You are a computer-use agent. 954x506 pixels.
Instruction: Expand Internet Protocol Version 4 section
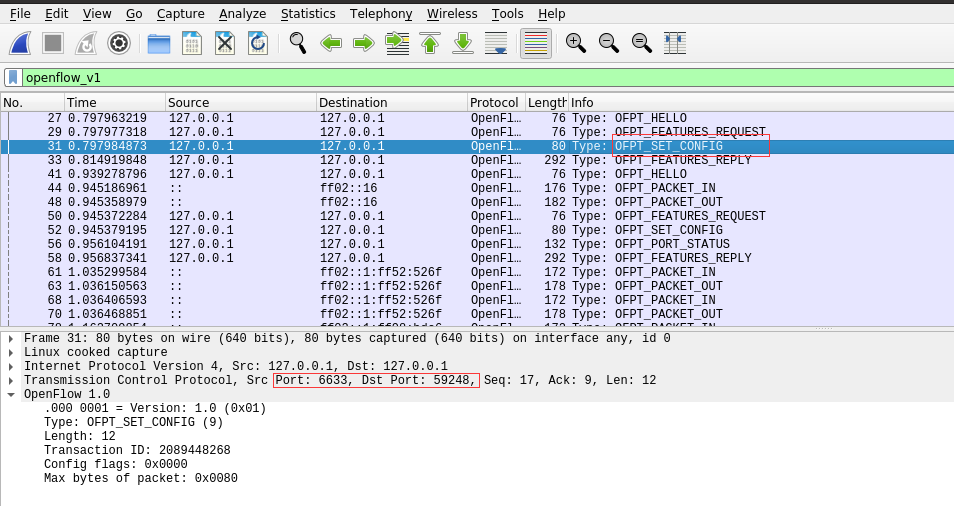pos(11,366)
